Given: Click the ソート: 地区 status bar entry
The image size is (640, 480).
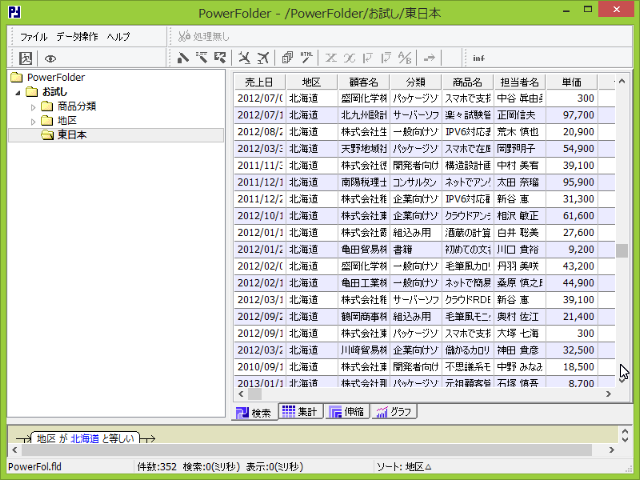Looking at the screenshot, I should (x=404, y=467).
